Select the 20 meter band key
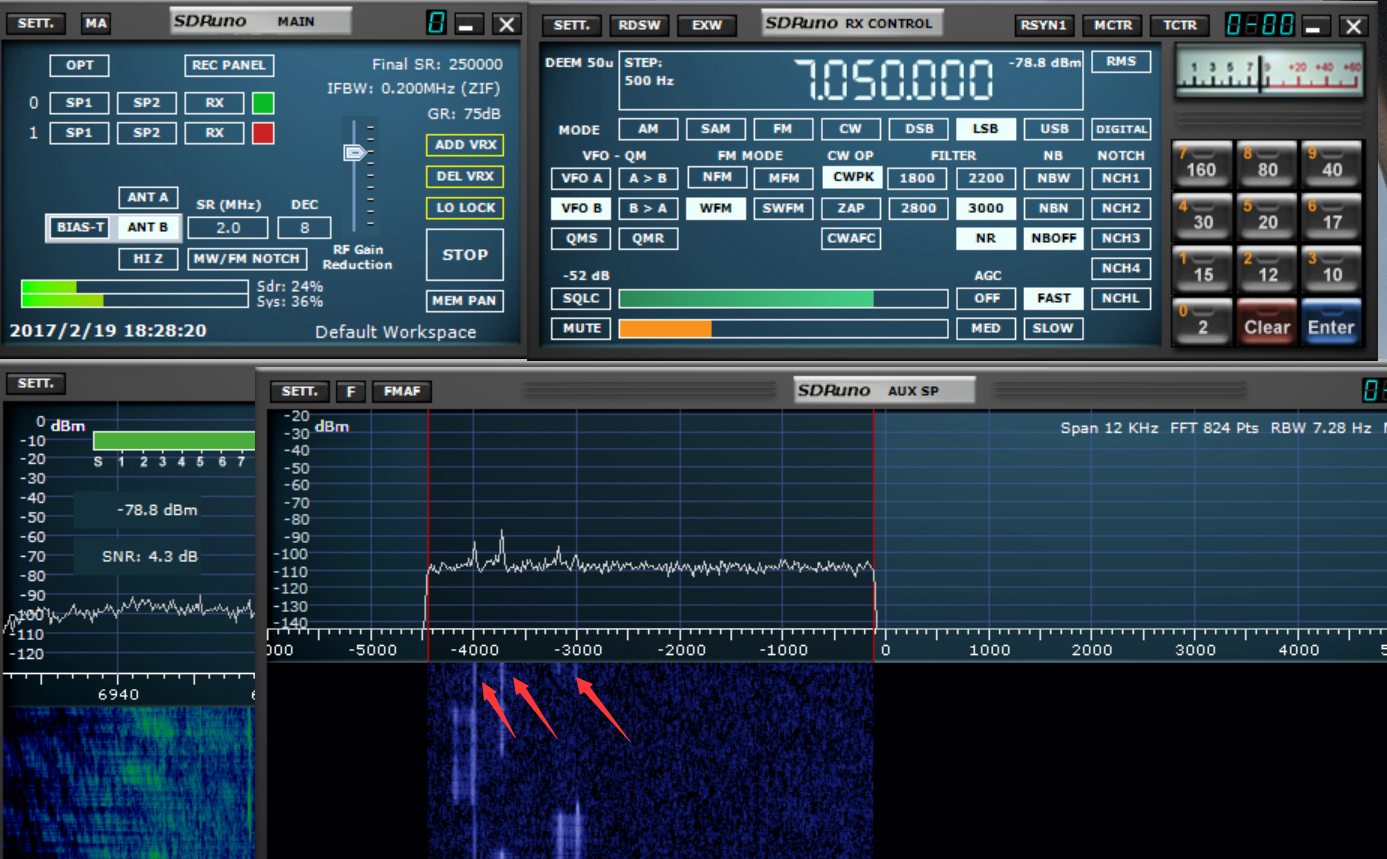Viewport: 1387px width, 859px height. click(x=1267, y=216)
